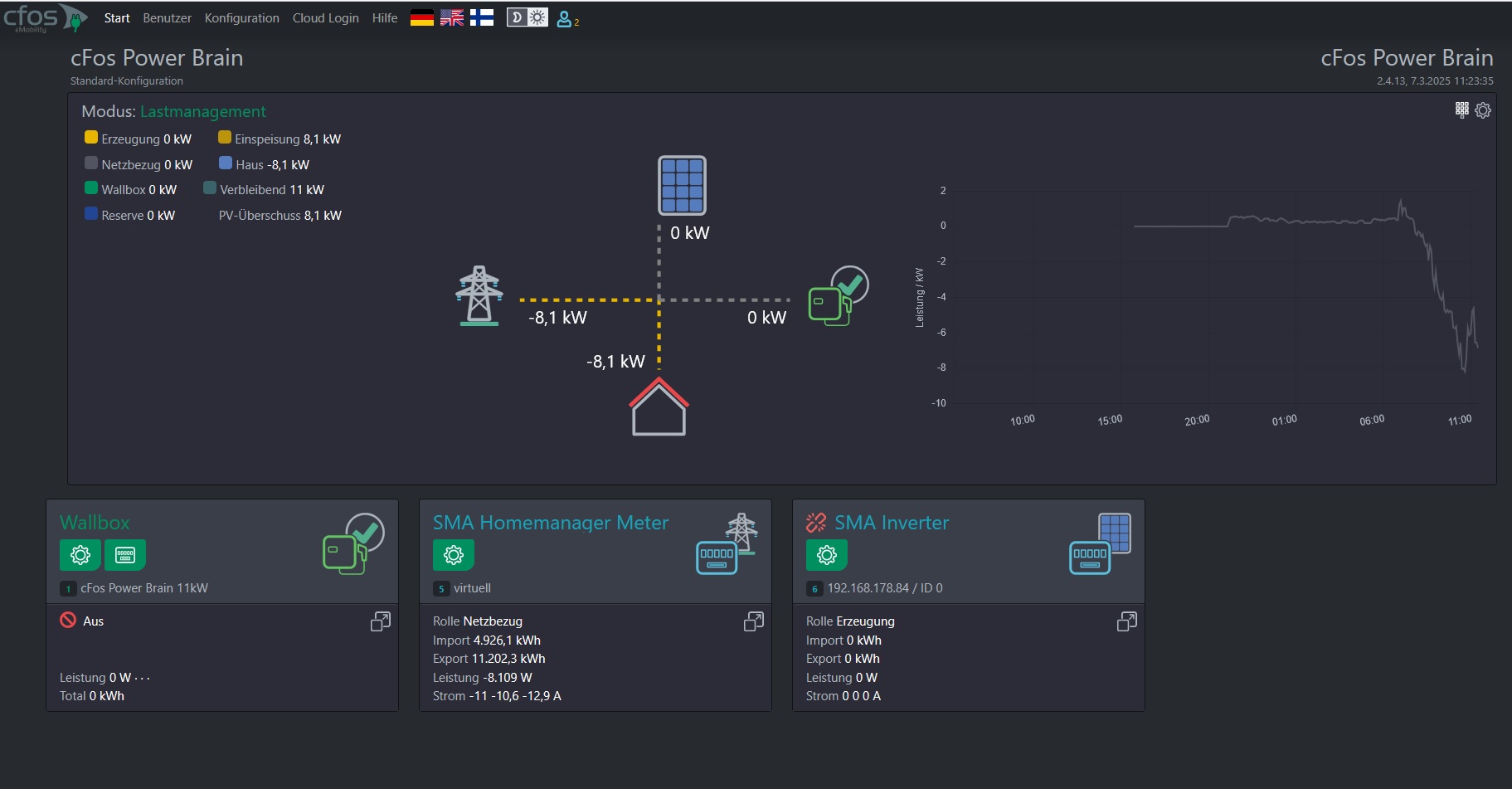Click '192.168.178.84 / ID 0' address

(885, 588)
